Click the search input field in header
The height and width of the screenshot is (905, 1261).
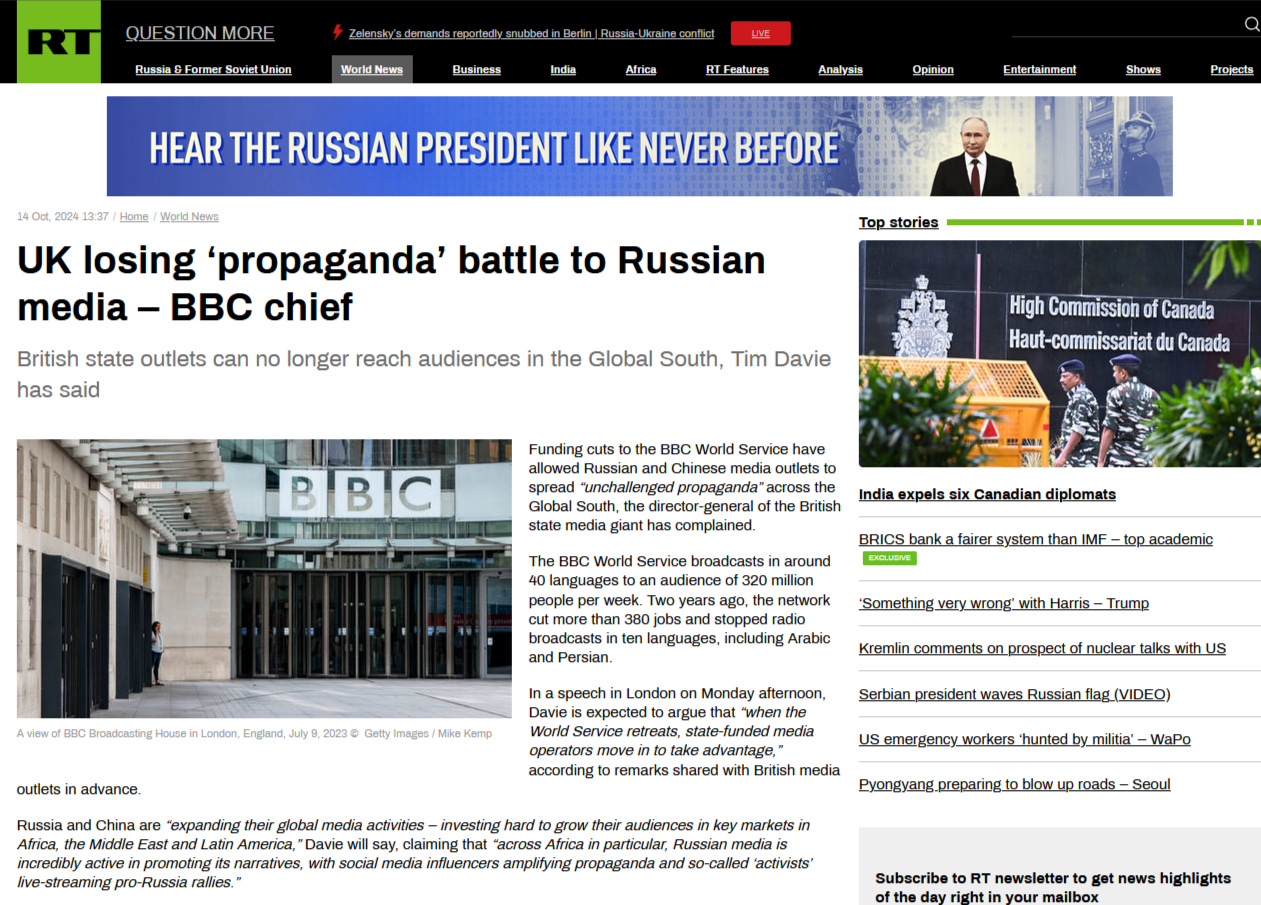[1125, 24]
